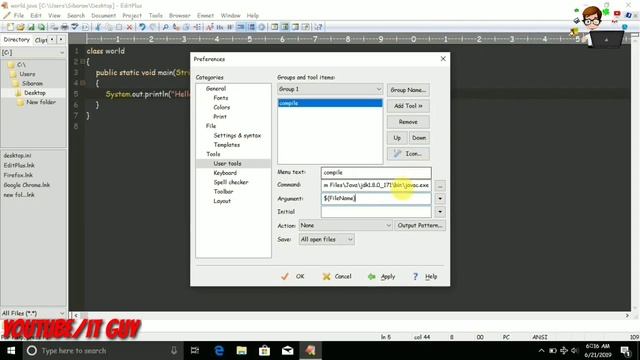Click OK in Preferences dialog
The height and width of the screenshot is (360, 640).
pos(293,276)
